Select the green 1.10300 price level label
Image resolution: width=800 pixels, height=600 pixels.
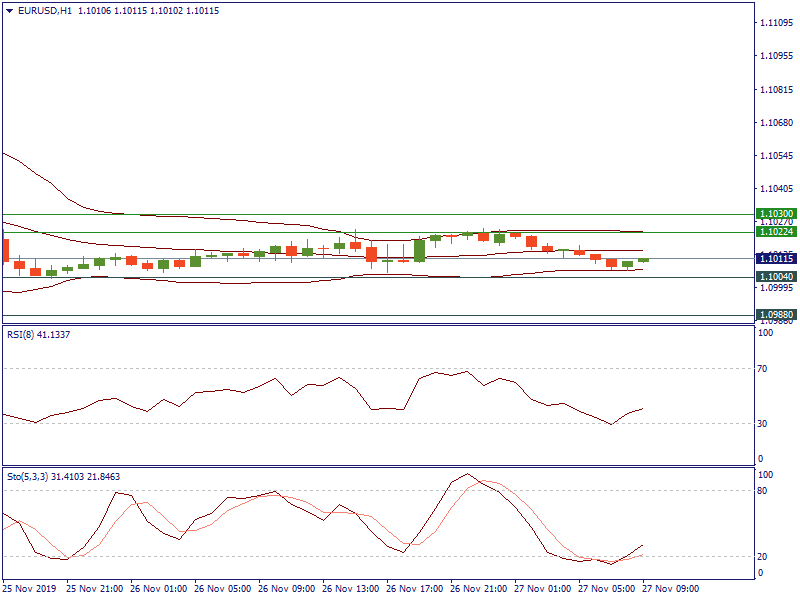click(776, 214)
